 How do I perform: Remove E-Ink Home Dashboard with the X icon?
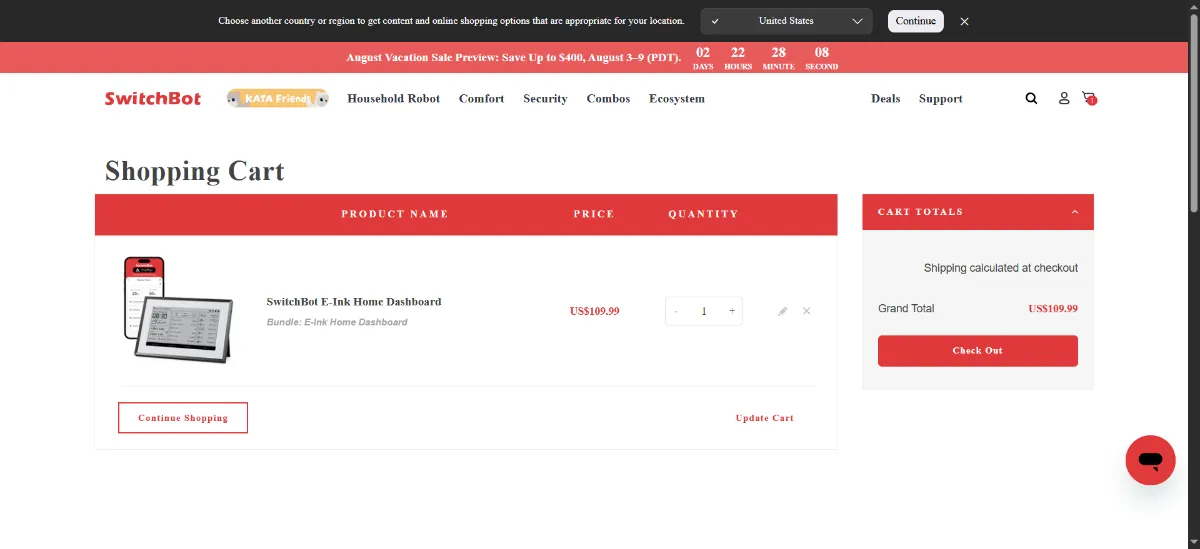[x=806, y=311]
